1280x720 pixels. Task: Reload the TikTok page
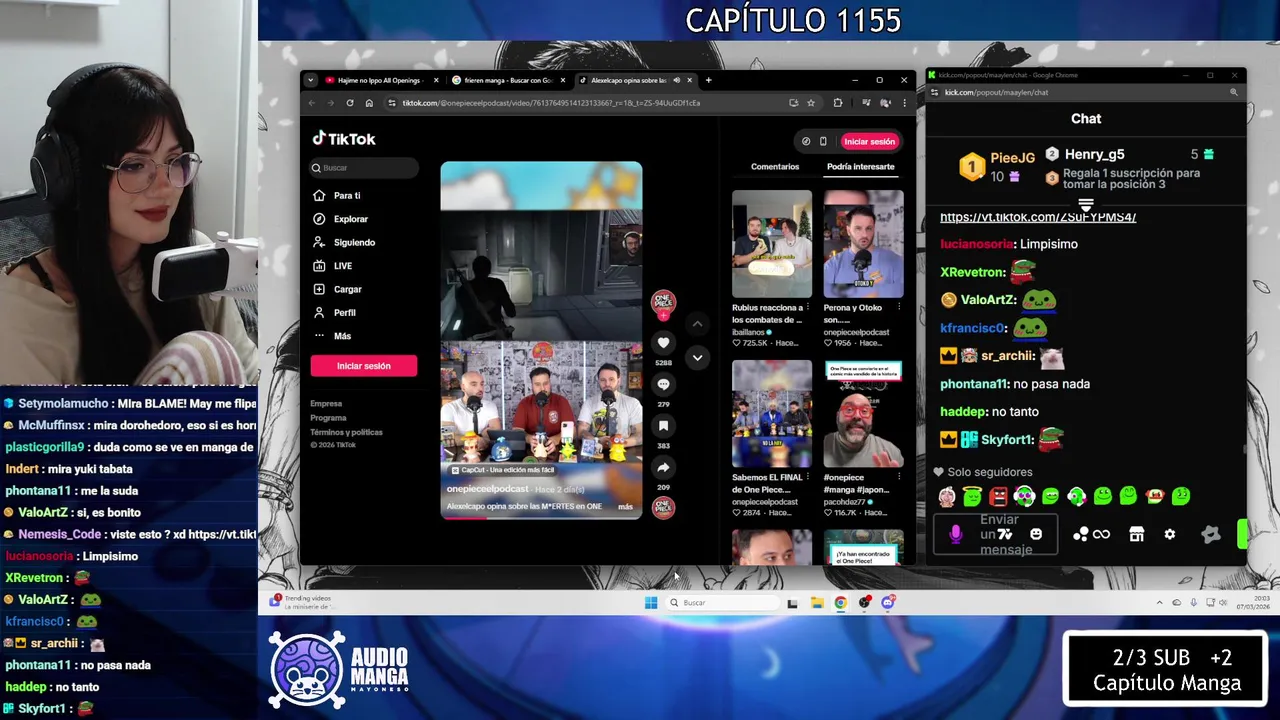(349, 103)
